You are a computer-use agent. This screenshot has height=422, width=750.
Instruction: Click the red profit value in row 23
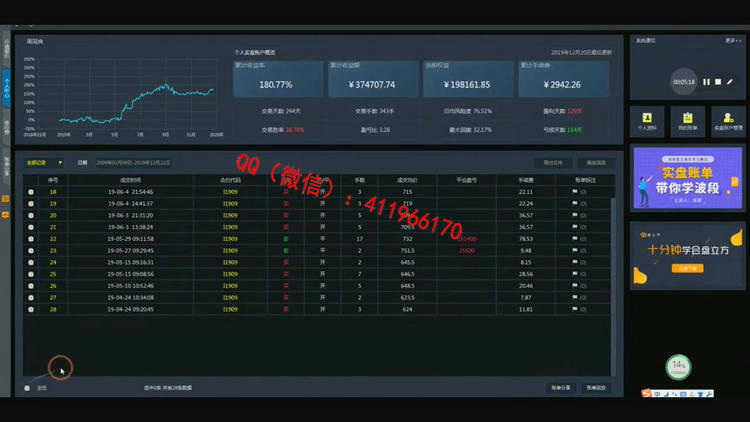pyautogui.click(x=466, y=251)
